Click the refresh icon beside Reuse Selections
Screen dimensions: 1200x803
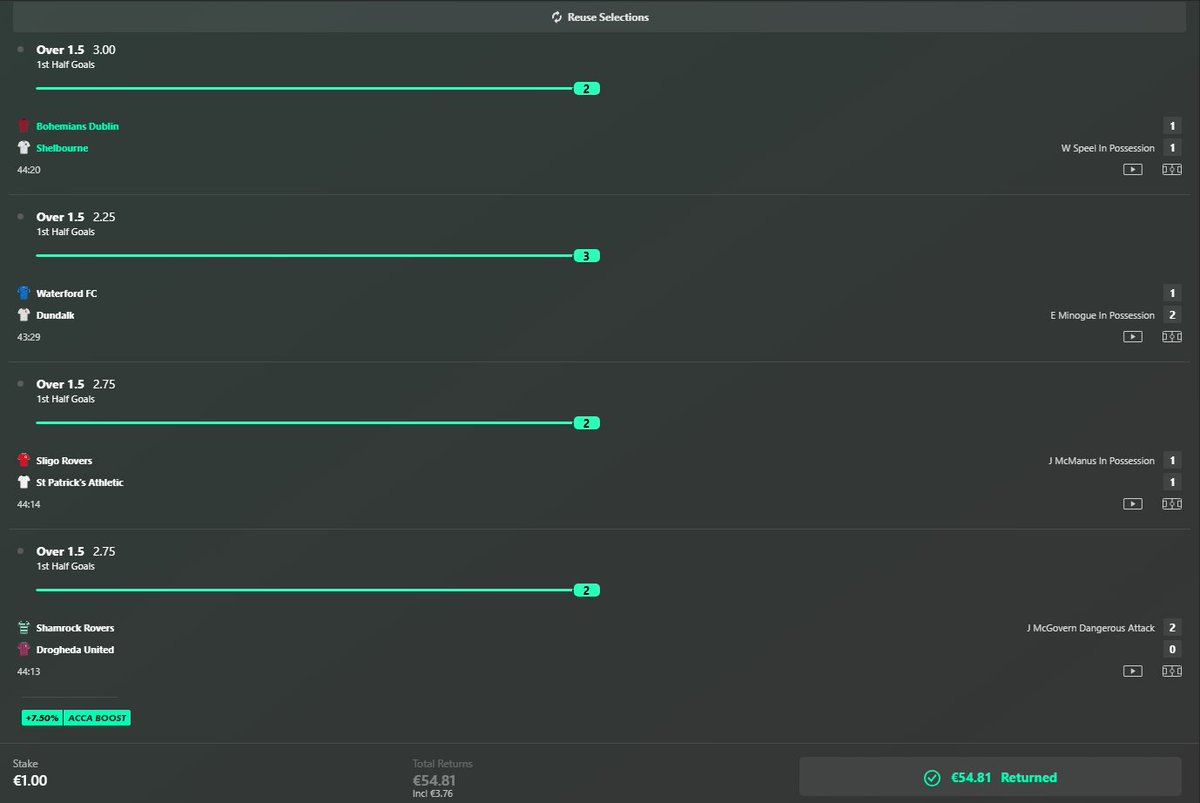pyautogui.click(x=557, y=17)
